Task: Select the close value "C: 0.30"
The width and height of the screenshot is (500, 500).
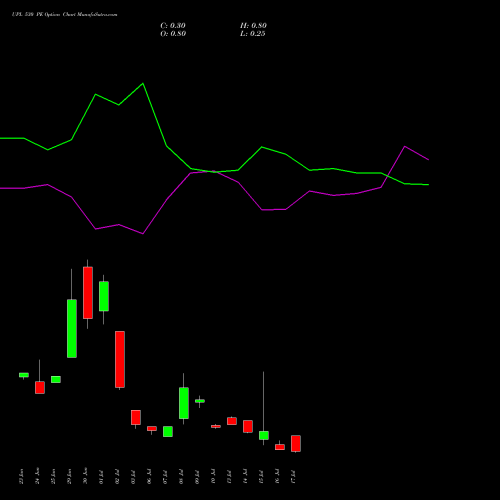Action: pyautogui.click(x=173, y=25)
